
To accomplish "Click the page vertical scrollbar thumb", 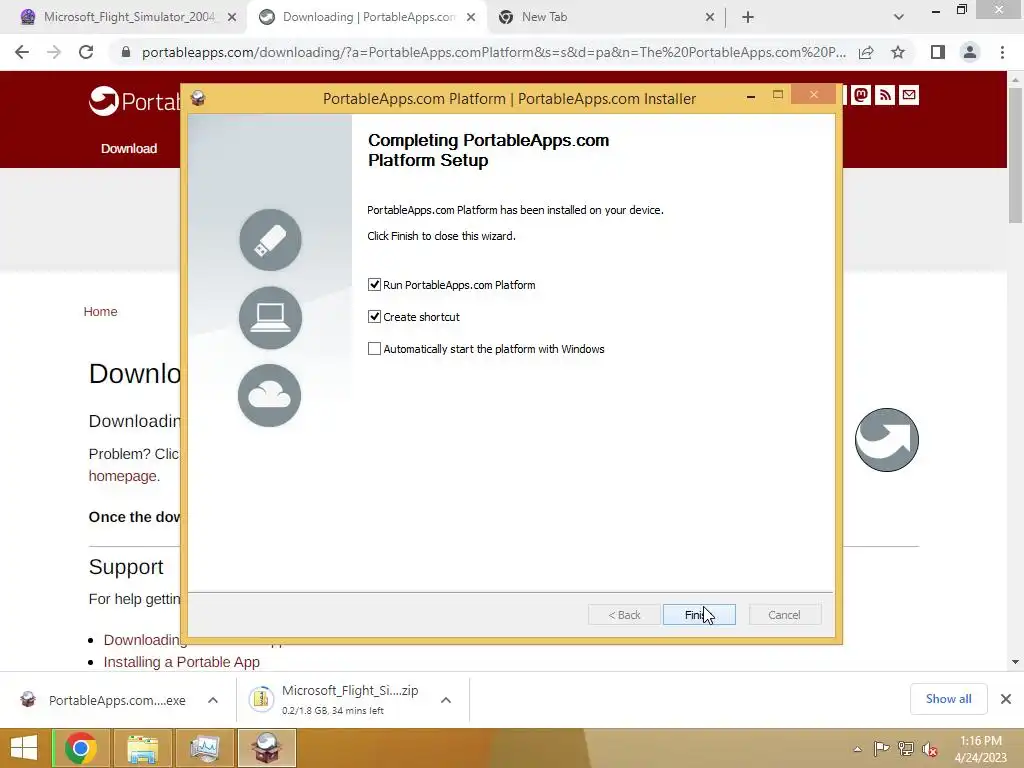I will click(x=1015, y=155).
